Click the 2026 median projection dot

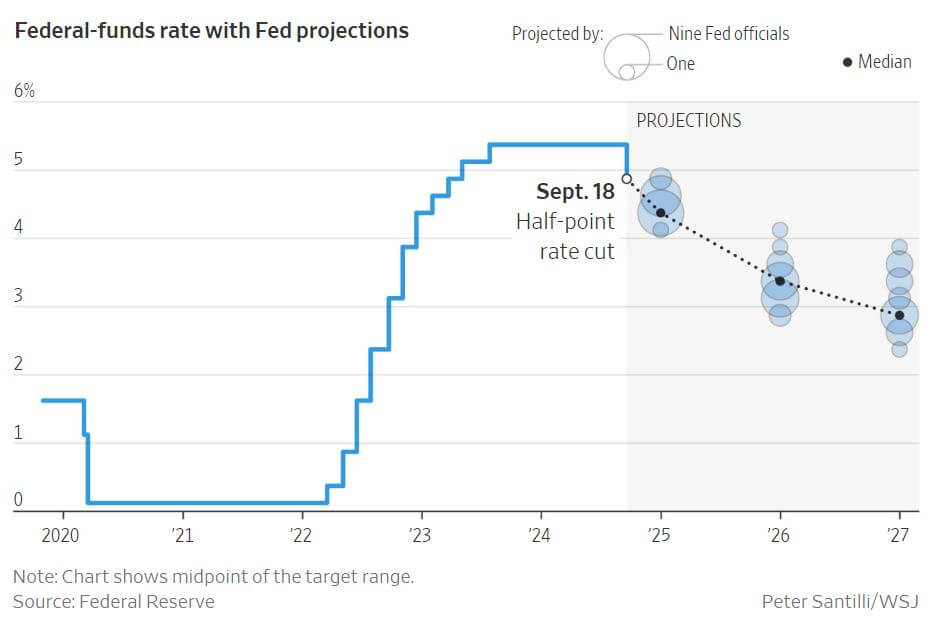tap(780, 281)
